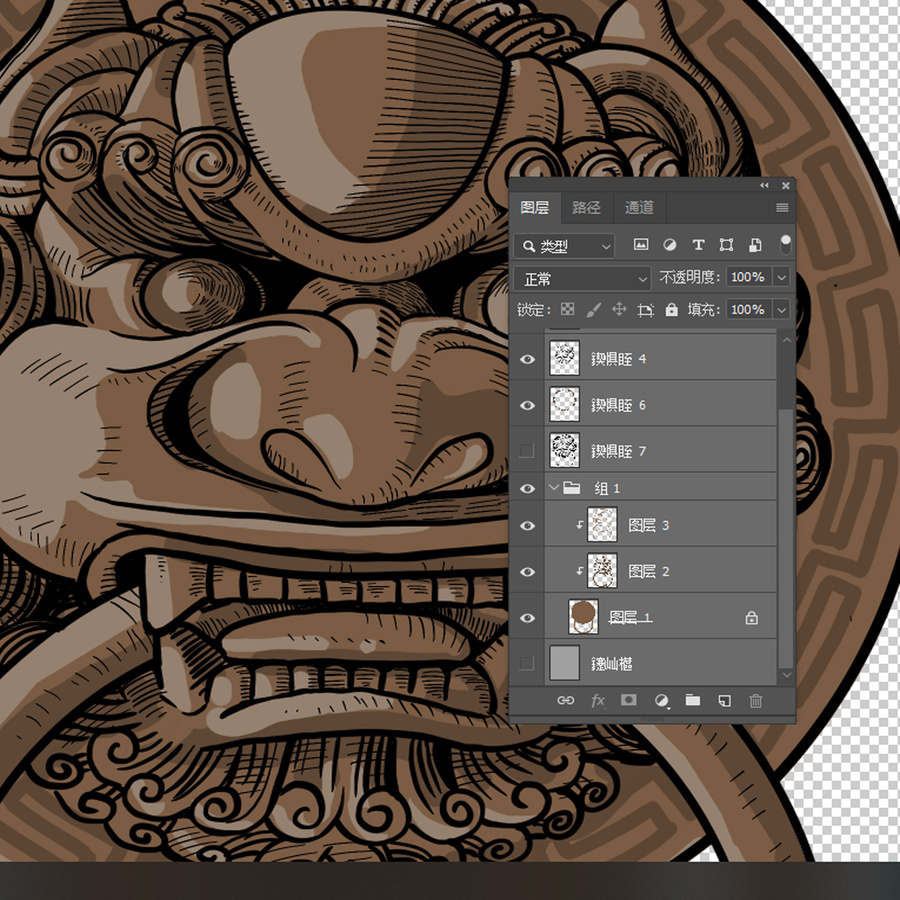Viewport: 900px width, 900px height.
Task: Toggle layer filtering switch on or off
Action: [786, 245]
